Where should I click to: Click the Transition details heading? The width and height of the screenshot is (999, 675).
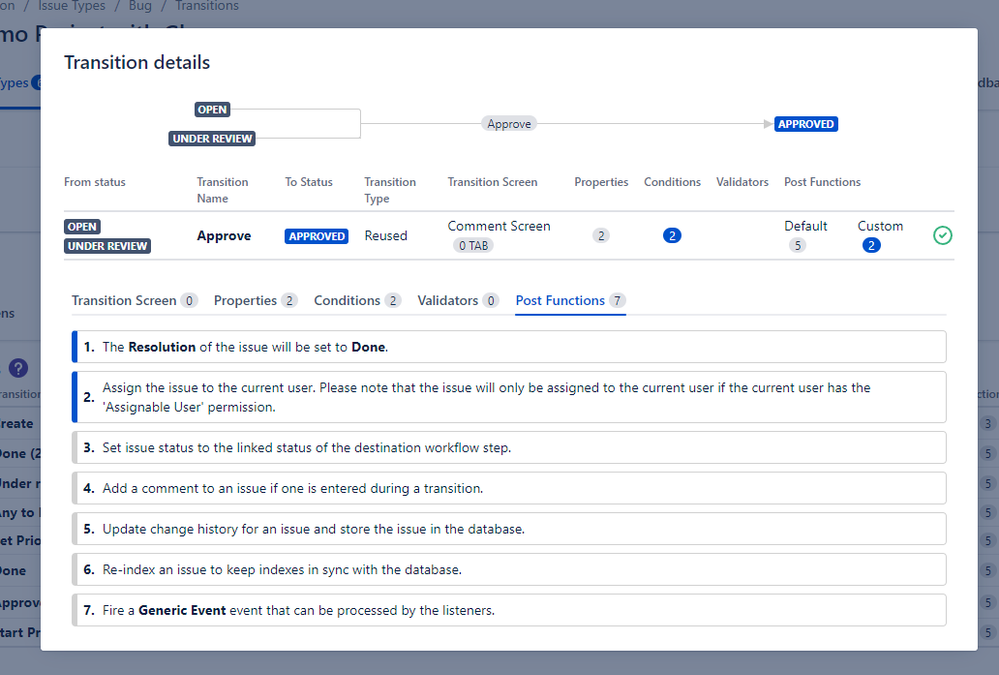click(137, 62)
